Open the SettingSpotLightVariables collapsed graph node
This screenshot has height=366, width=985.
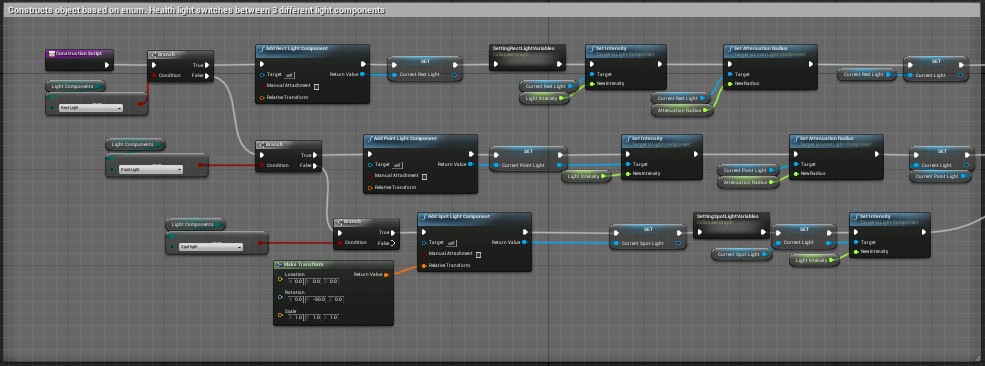click(x=731, y=225)
